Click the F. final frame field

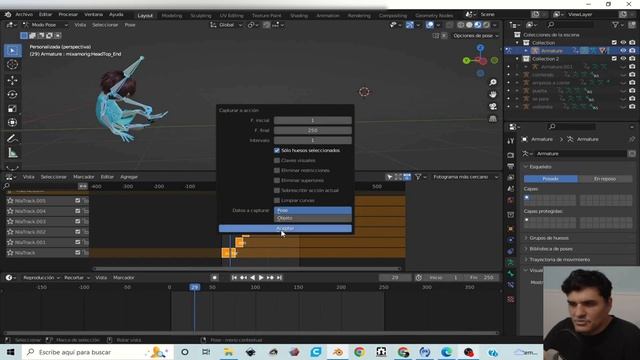pyautogui.click(x=313, y=130)
